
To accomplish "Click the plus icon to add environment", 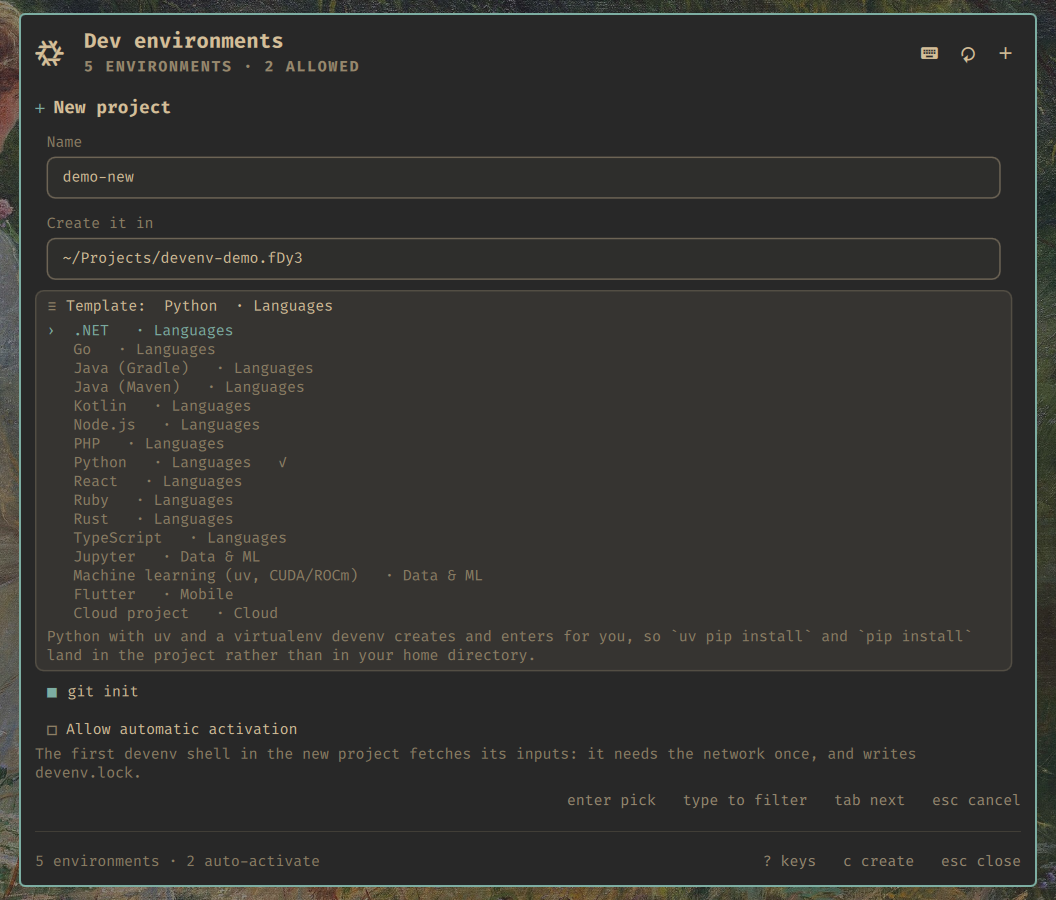I will click(1005, 53).
